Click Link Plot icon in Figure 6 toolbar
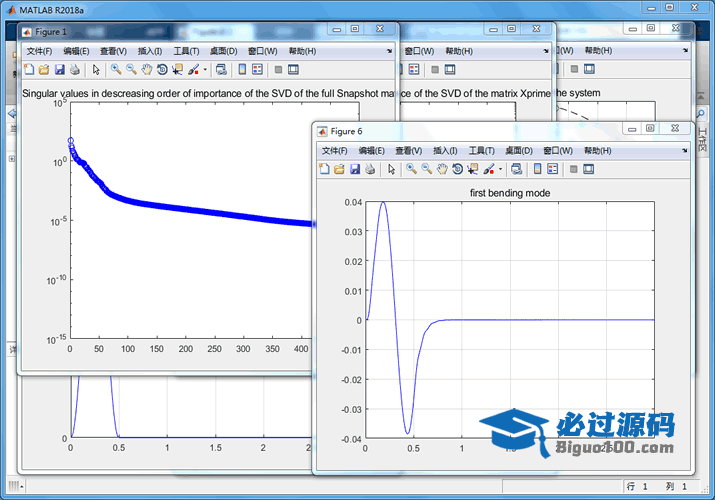Image resolution: width=715 pixels, height=500 pixels. point(515,169)
